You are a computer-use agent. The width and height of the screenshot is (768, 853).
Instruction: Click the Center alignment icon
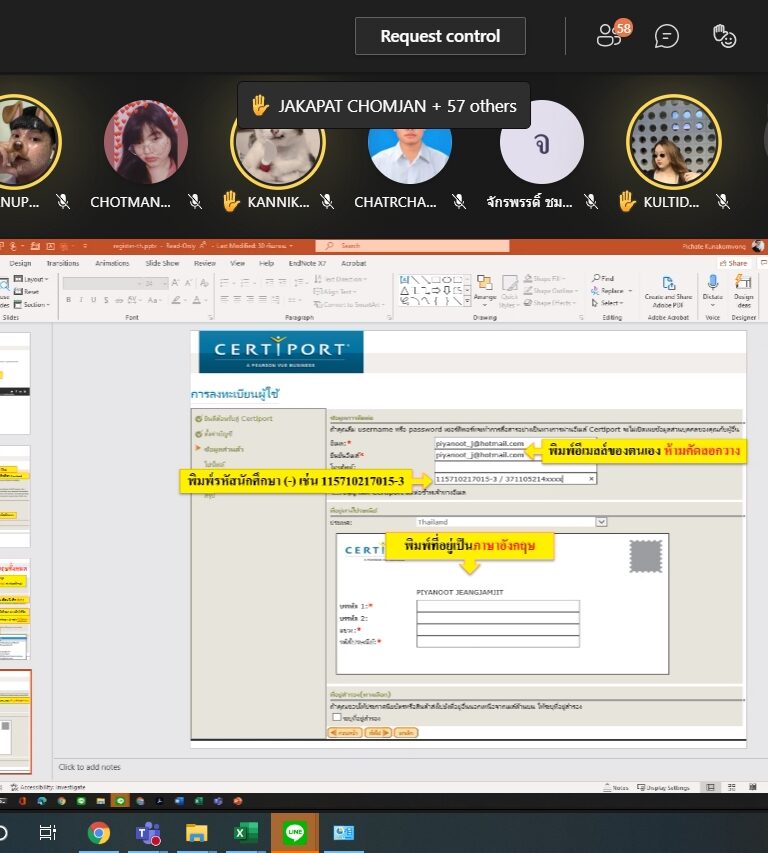pos(237,299)
